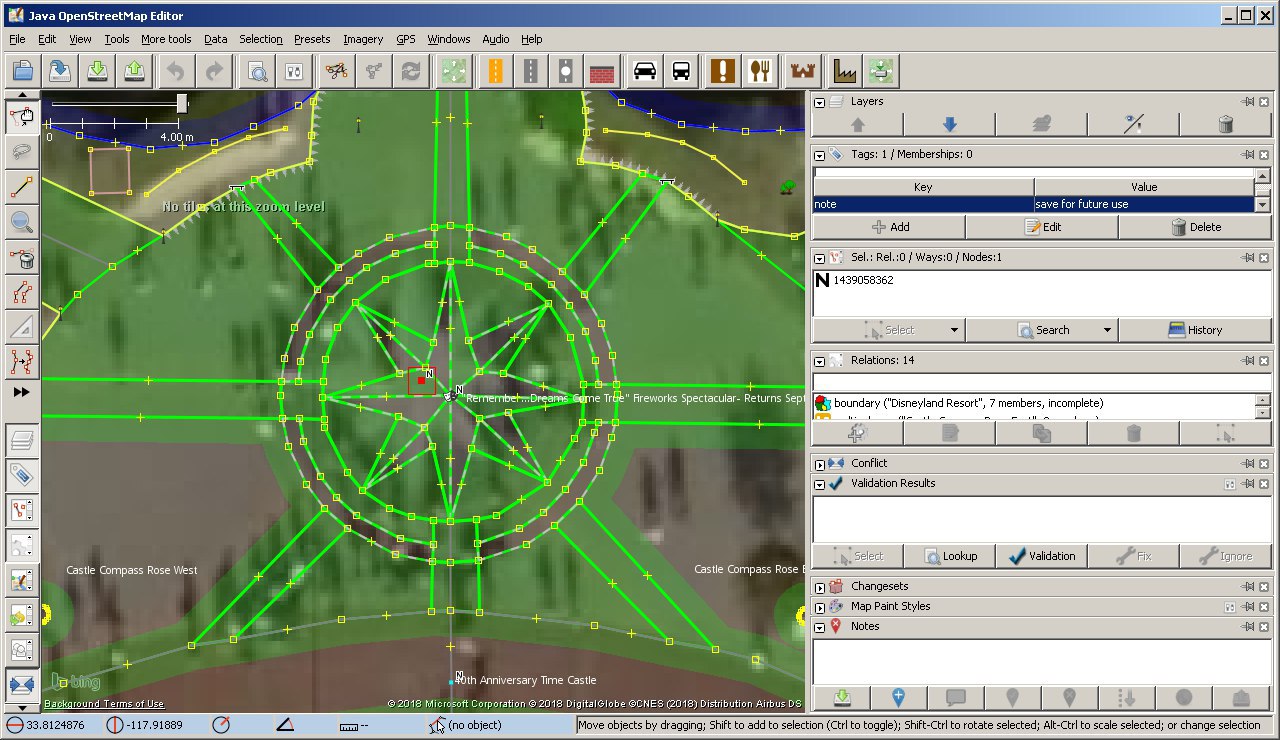Click Delete tag button
This screenshot has width=1280, height=740.
pos(1195,227)
